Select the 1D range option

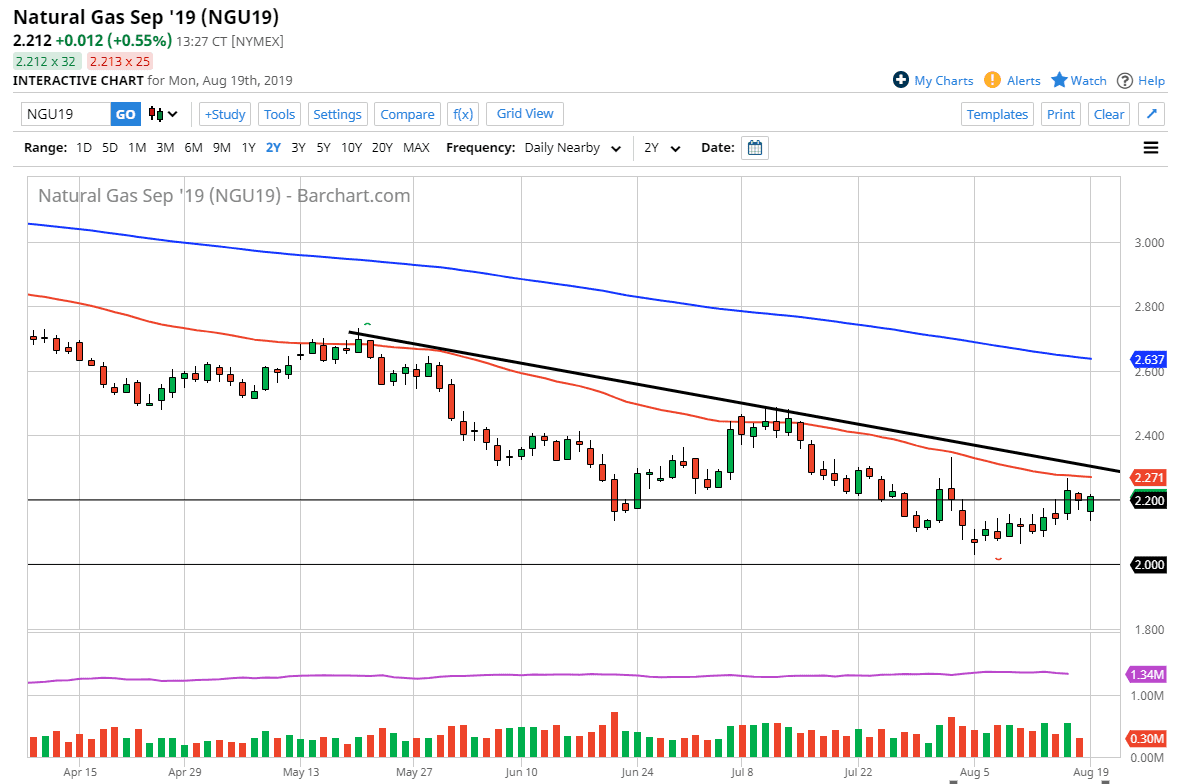pyautogui.click(x=84, y=148)
